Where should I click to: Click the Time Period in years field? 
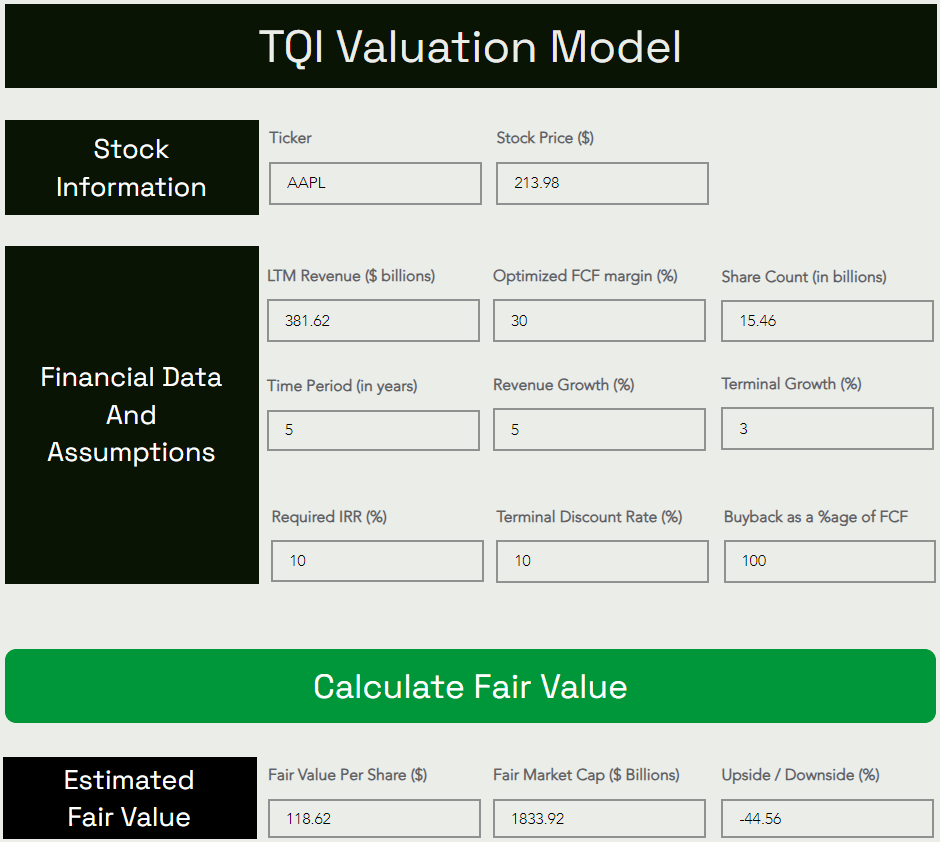373,430
